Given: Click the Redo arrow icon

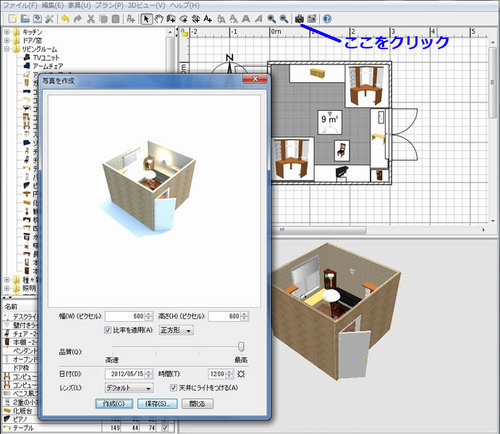Looking at the screenshot, I should click(x=78, y=19).
